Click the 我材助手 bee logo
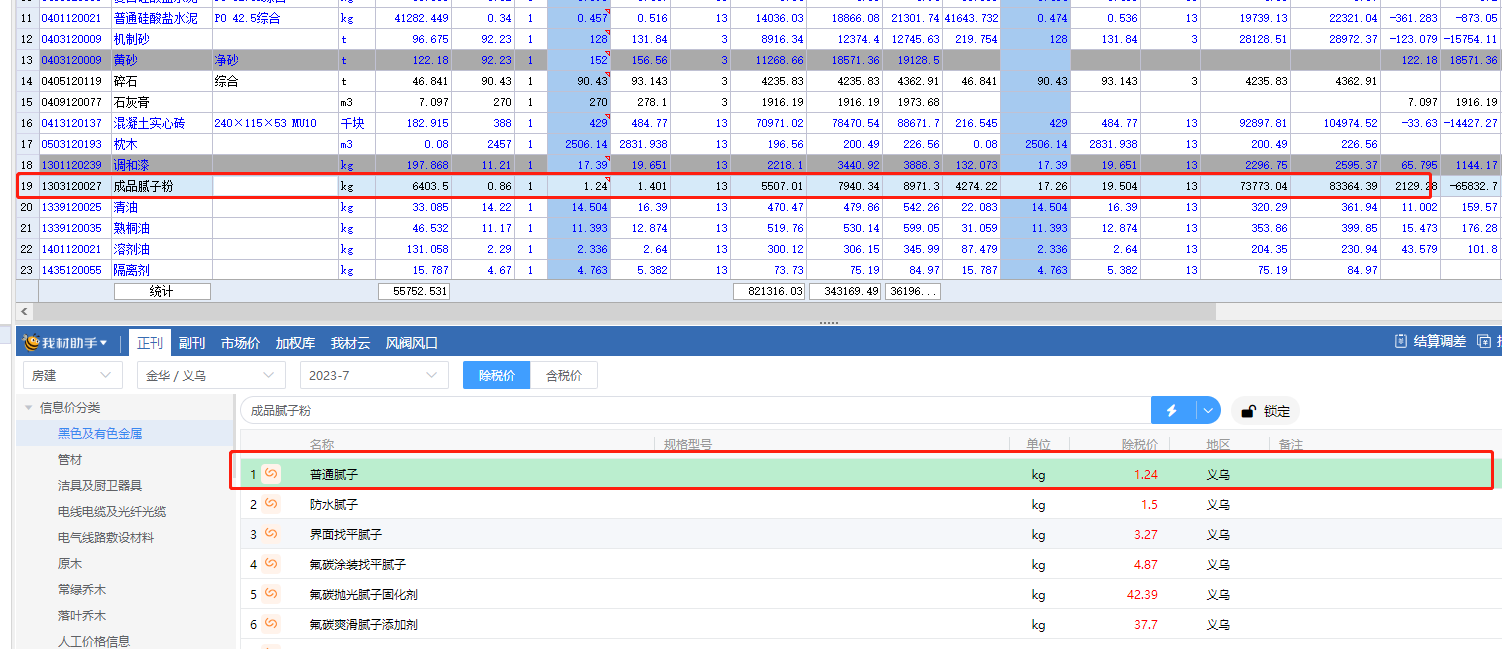Image resolution: width=1502 pixels, height=649 pixels. coord(32,342)
